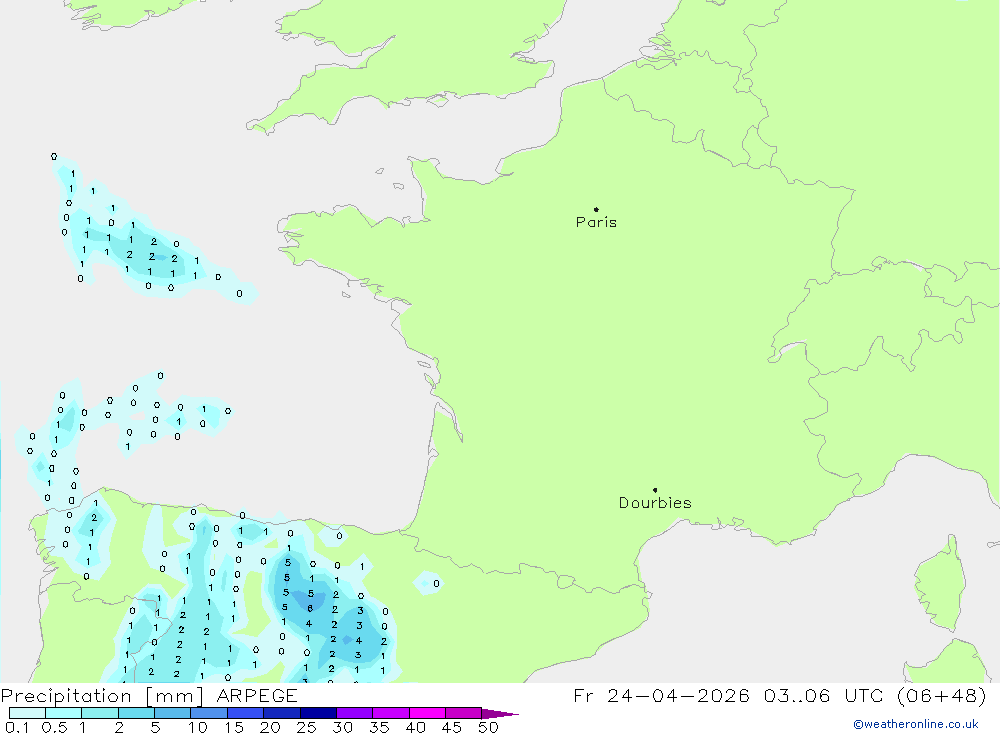
Task: Click the legend scale label '25'
Action: tap(306, 727)
